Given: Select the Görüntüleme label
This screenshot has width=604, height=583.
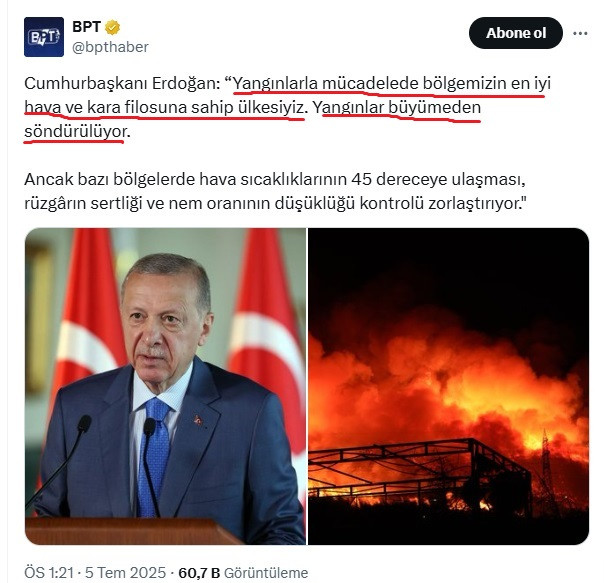Looking at the screenshot, I should [266, 573].
